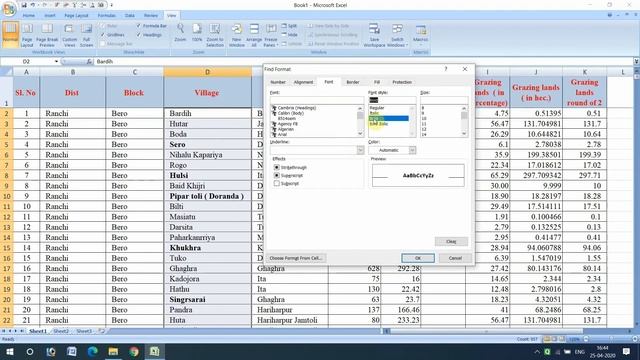Toggle Ruler checkbox in ribbon
This screenshot has height=360, width=640.
tap(103, 26)
